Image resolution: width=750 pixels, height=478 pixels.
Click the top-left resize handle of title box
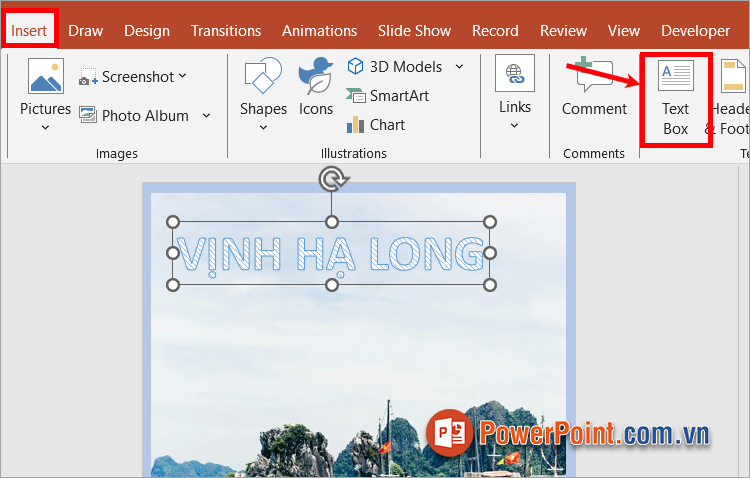[x=173, y=222]
